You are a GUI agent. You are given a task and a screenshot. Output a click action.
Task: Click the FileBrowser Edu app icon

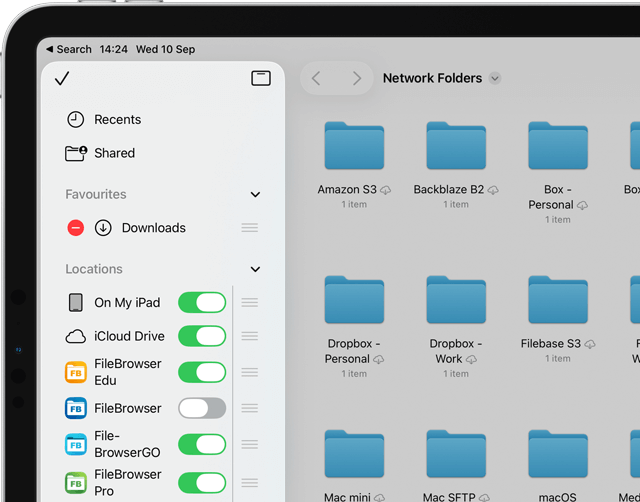(x=76, y=372)
